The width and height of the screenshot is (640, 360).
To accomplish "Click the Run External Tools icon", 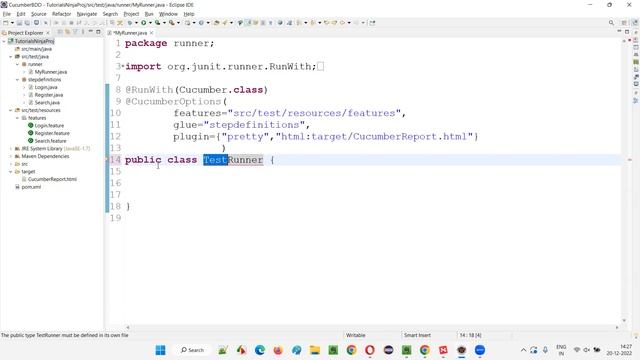I will 172,23.
